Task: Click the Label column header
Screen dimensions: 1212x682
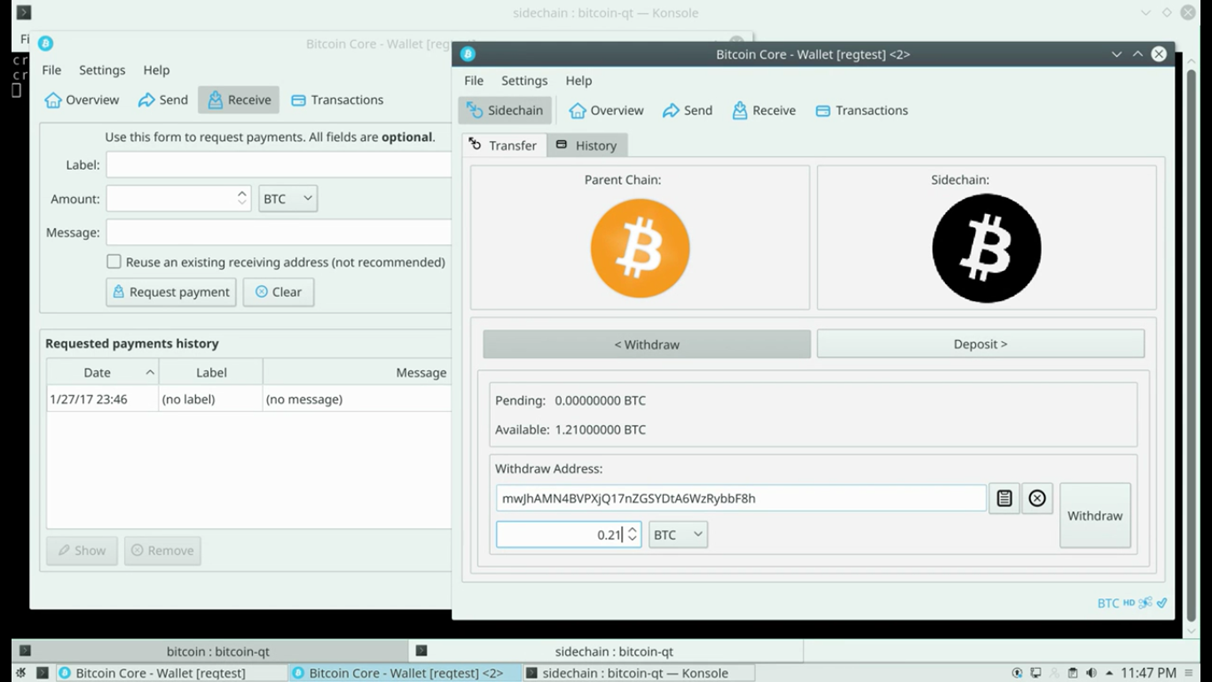Action: (211, 372)
